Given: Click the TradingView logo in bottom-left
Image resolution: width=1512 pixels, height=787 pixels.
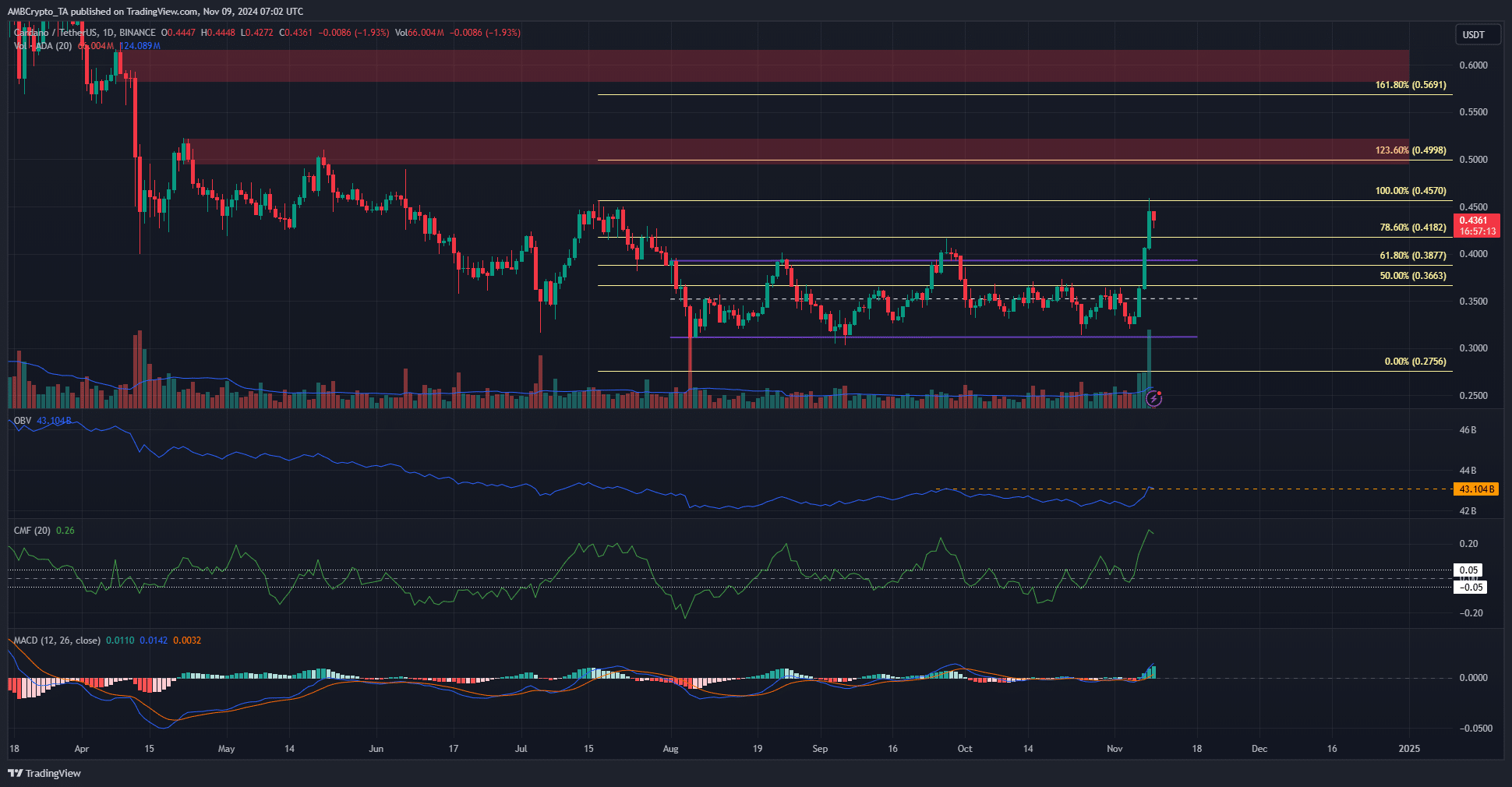Looking at the screenshot, I should click(44, 773).
